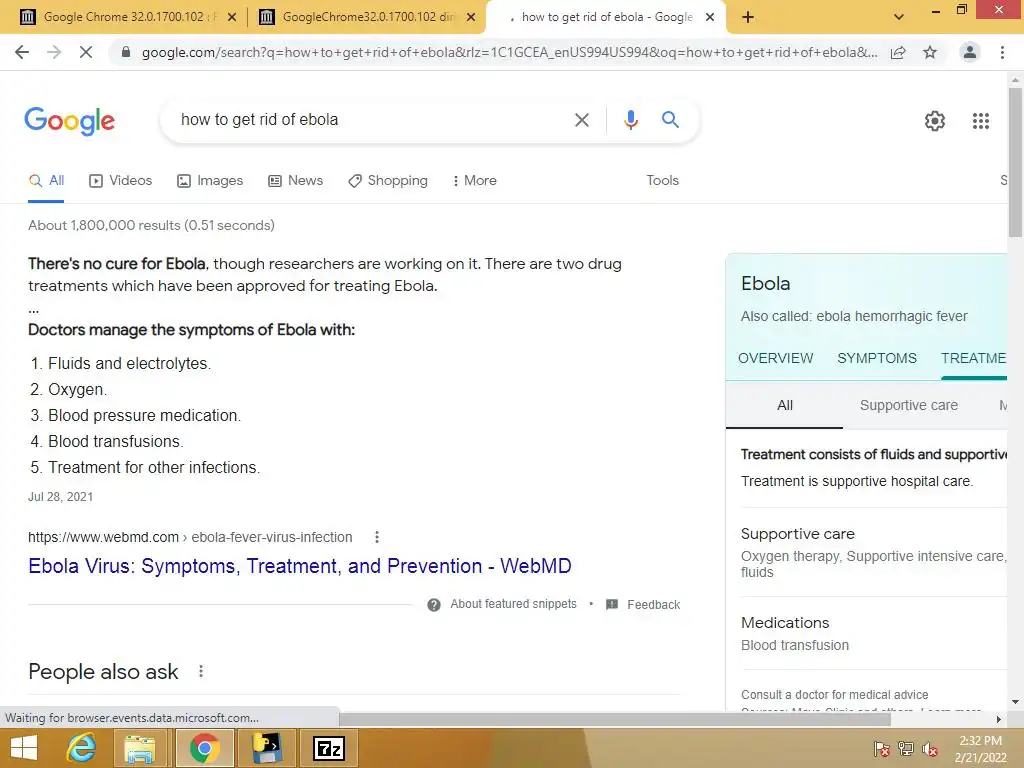
Task: Open the Windows Start button
Action: (24, 748)
